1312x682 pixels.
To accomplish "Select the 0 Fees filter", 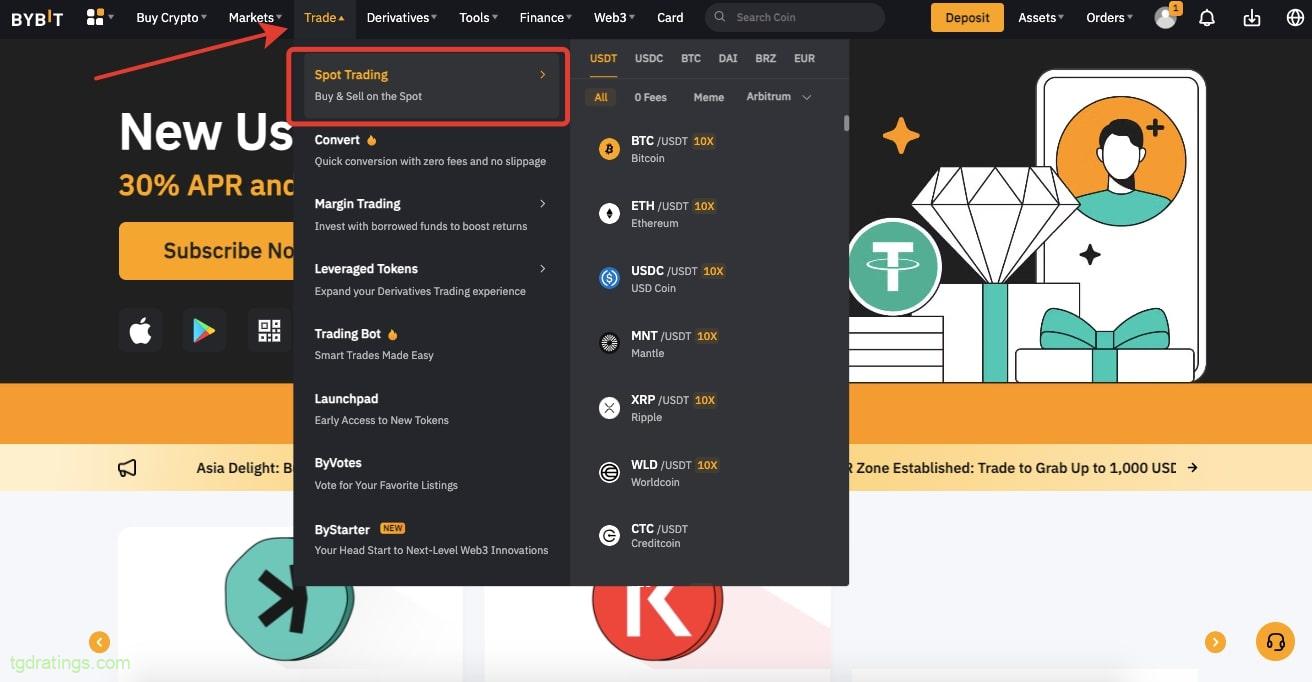I will point(650,97).
